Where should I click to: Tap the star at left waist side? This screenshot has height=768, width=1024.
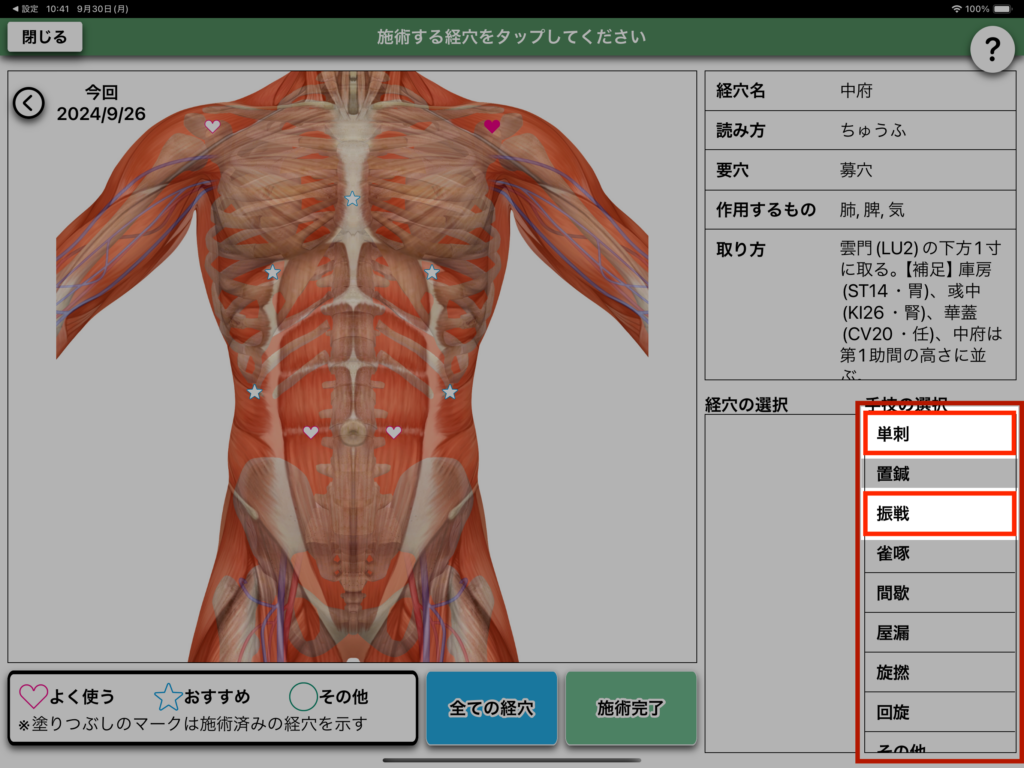coord(255,392)
